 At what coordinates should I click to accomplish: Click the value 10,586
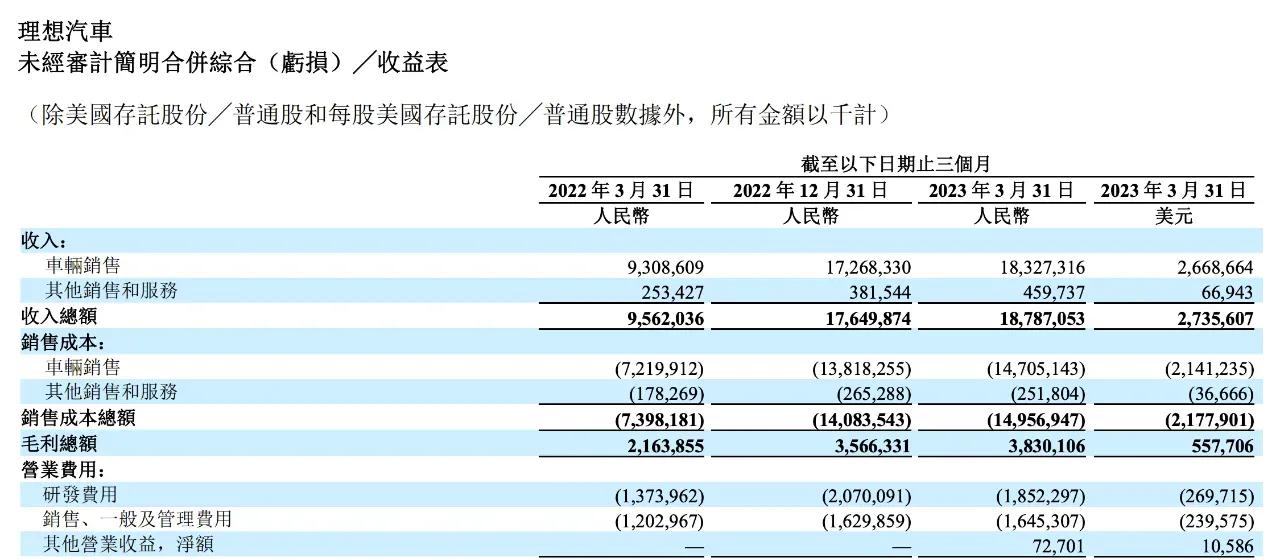coord(1226,547)
